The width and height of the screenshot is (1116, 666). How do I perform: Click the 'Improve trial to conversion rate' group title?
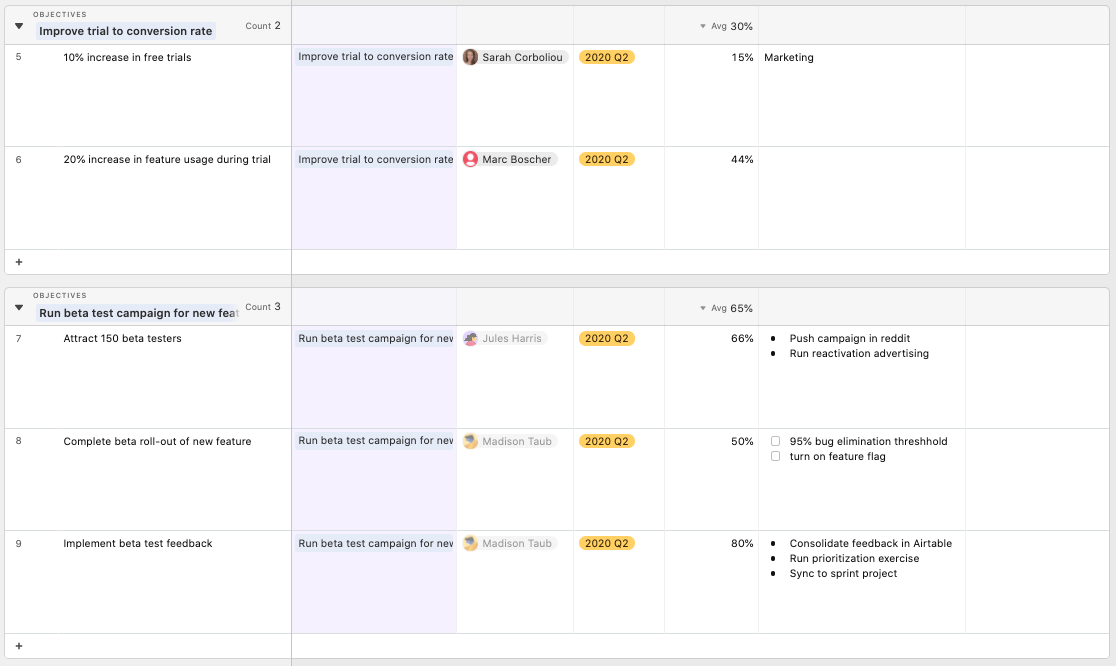click(126, 31)
